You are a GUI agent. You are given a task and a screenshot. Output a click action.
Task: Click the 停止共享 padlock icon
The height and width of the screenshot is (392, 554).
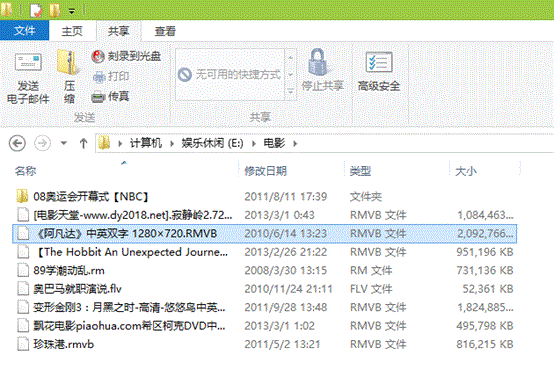click(317, 62)
